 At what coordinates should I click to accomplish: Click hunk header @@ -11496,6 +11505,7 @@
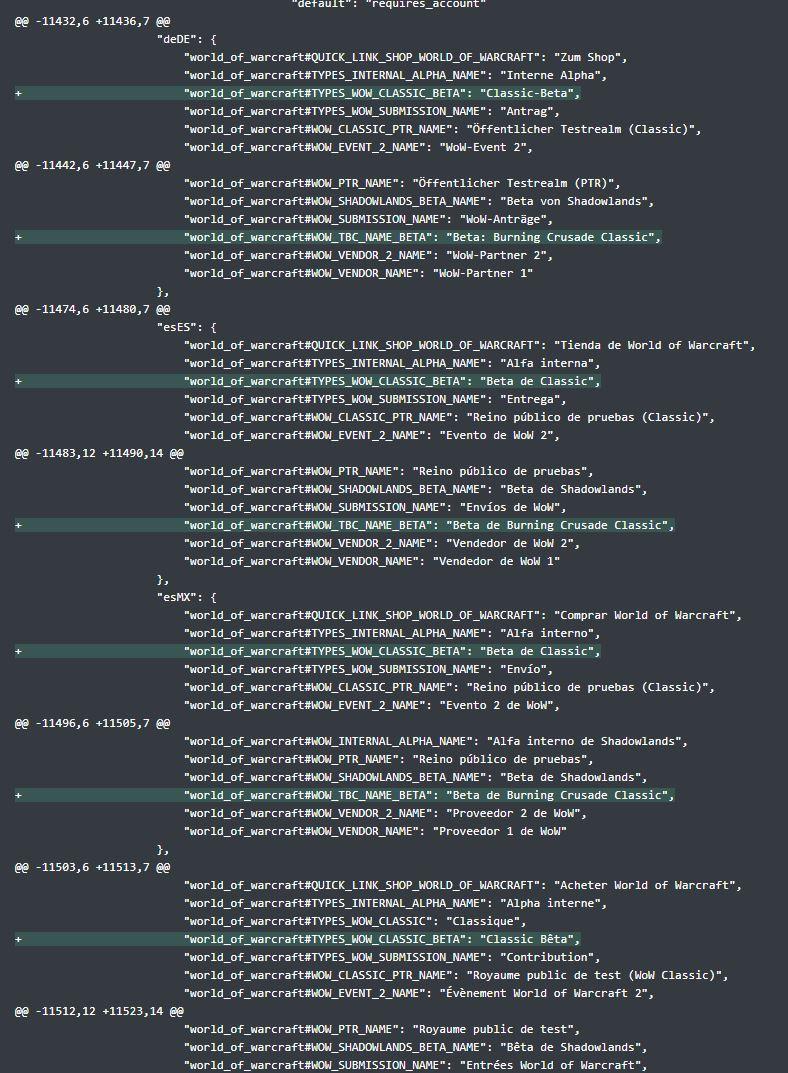coord(92,723)
